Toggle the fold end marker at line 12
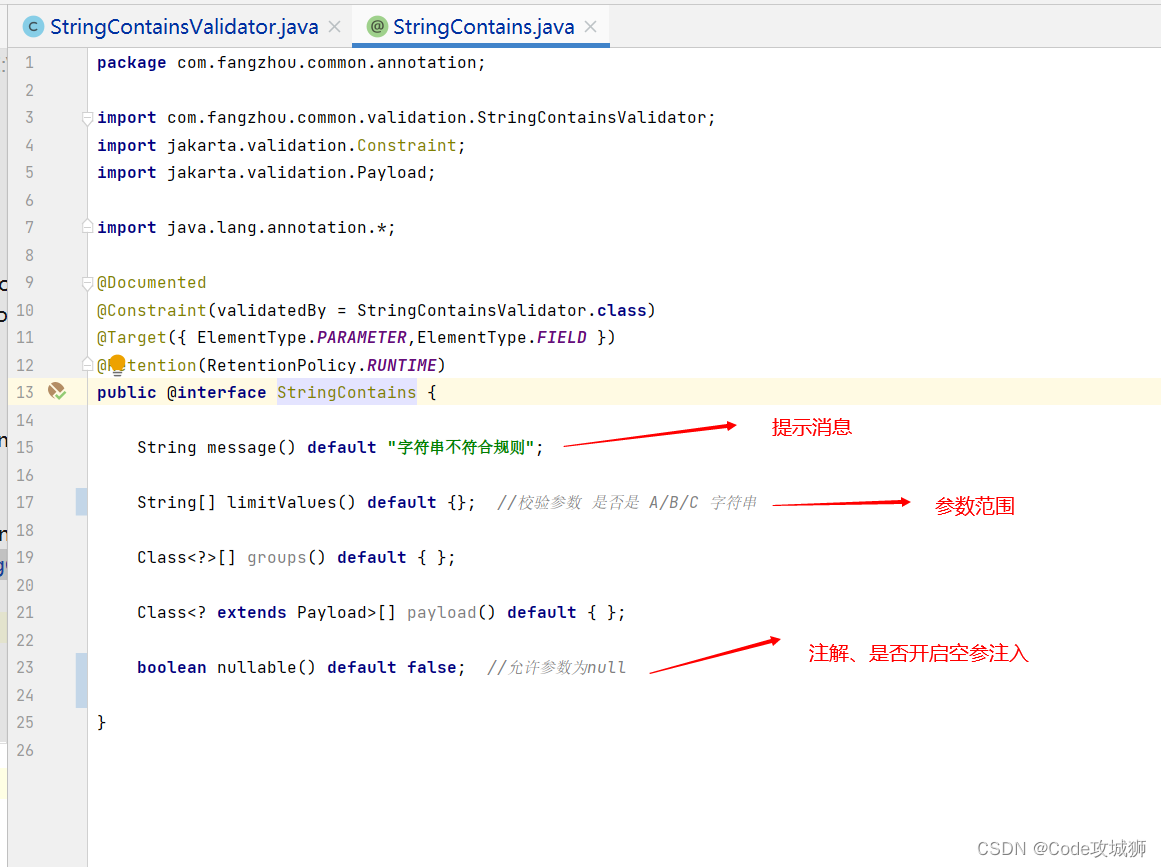 pos(87,364)
